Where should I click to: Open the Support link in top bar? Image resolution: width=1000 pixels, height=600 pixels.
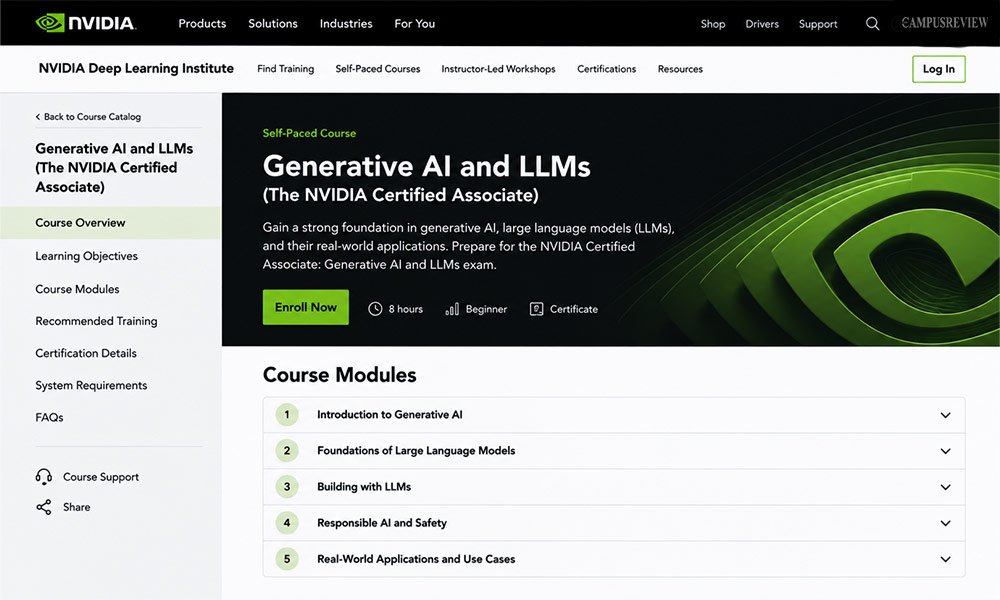pyautogui.click(x=818, y=24)
